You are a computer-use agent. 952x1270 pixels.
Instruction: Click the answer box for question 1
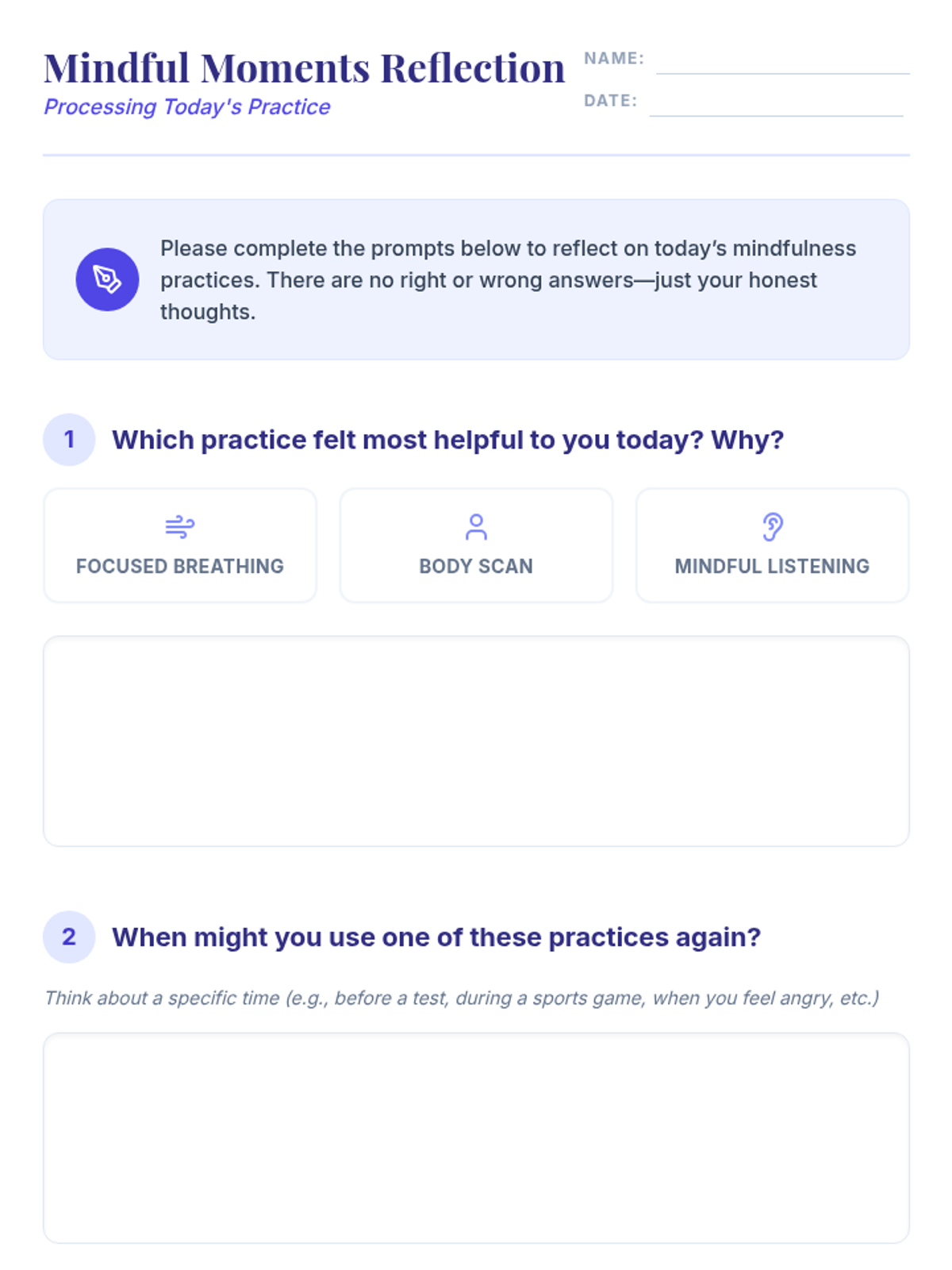click(x=476, y=741)
